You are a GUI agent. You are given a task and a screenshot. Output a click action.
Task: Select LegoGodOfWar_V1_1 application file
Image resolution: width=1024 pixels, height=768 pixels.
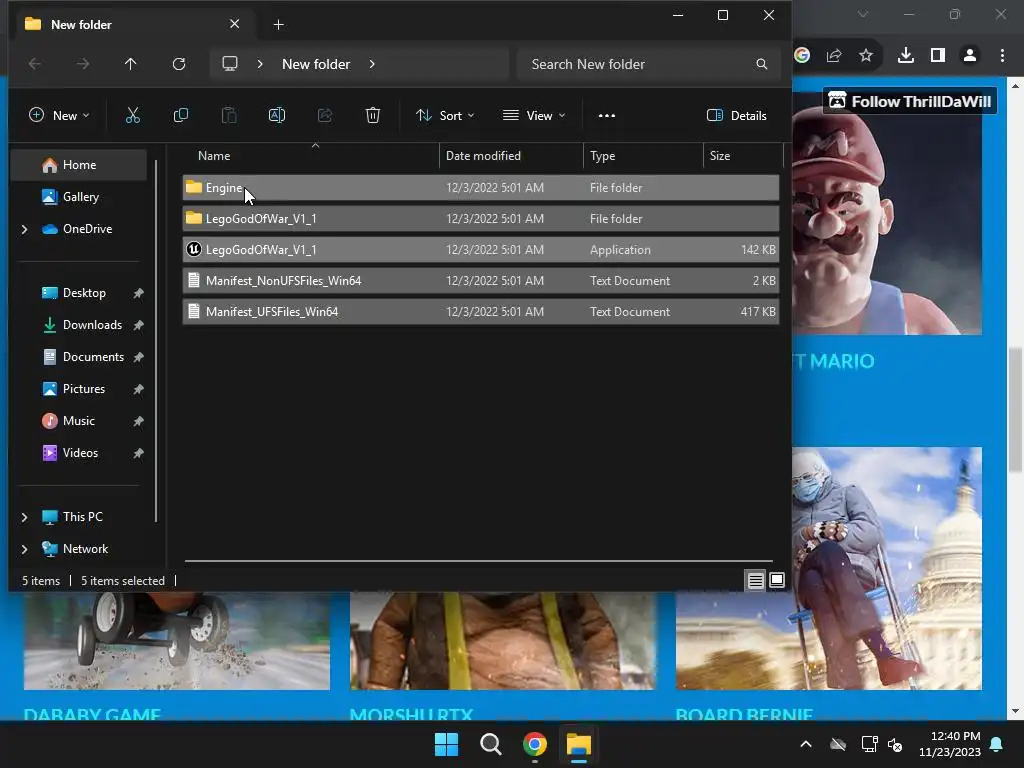tap(481, 249)
